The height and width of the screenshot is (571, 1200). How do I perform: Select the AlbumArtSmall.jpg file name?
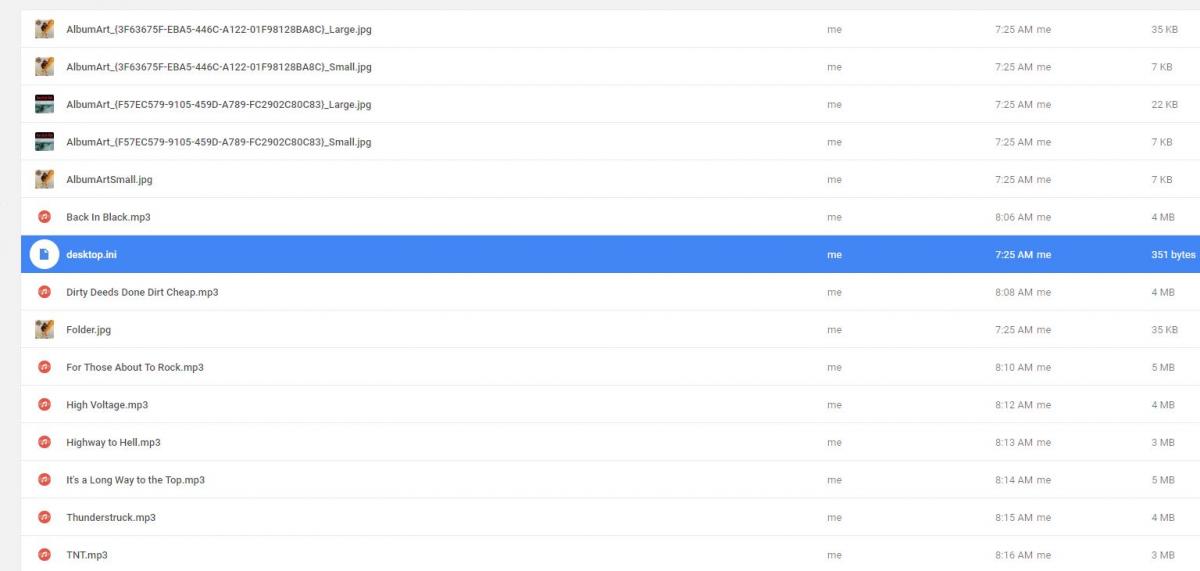pos(109,180)
